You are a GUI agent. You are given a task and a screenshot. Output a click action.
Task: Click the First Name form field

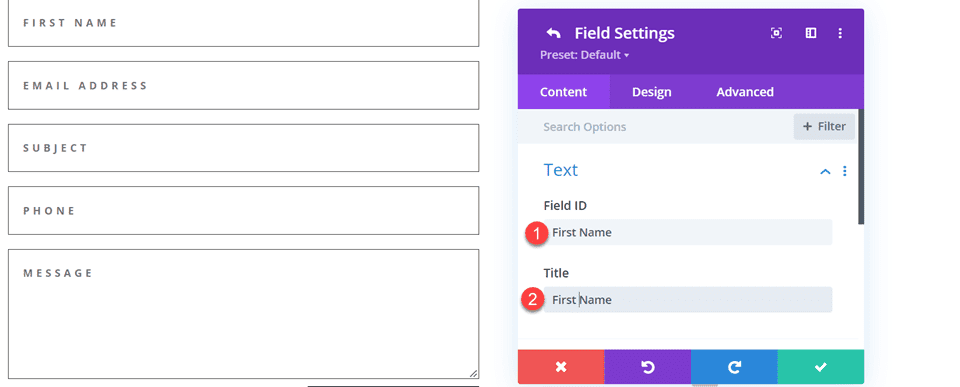click(x=243, y=23)
